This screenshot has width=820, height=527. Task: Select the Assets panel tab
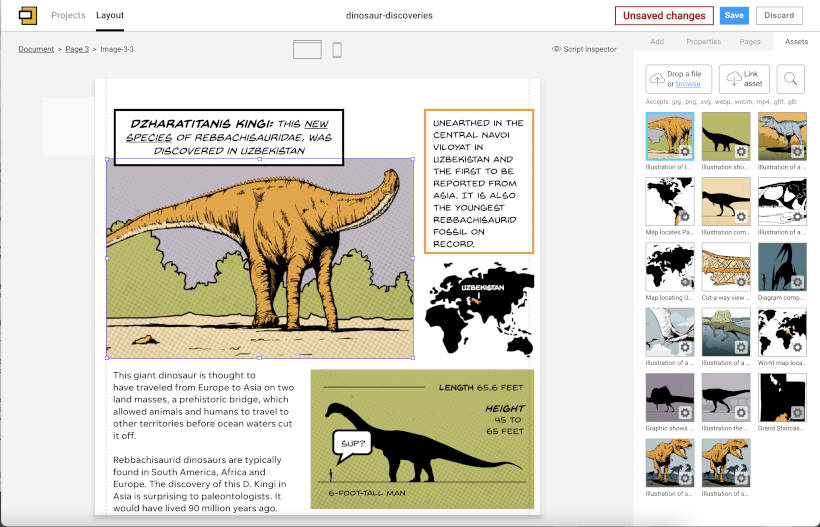click(x=796, y=41)
